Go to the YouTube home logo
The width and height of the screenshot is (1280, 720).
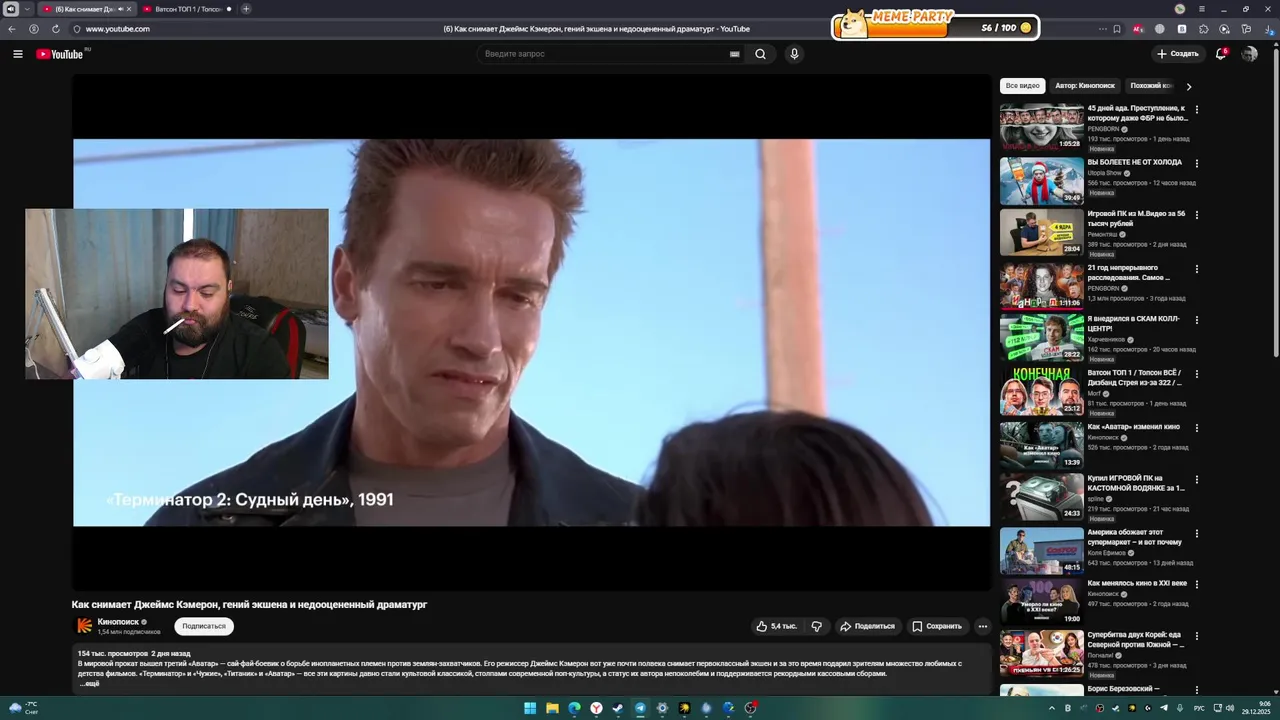point(60,54)
